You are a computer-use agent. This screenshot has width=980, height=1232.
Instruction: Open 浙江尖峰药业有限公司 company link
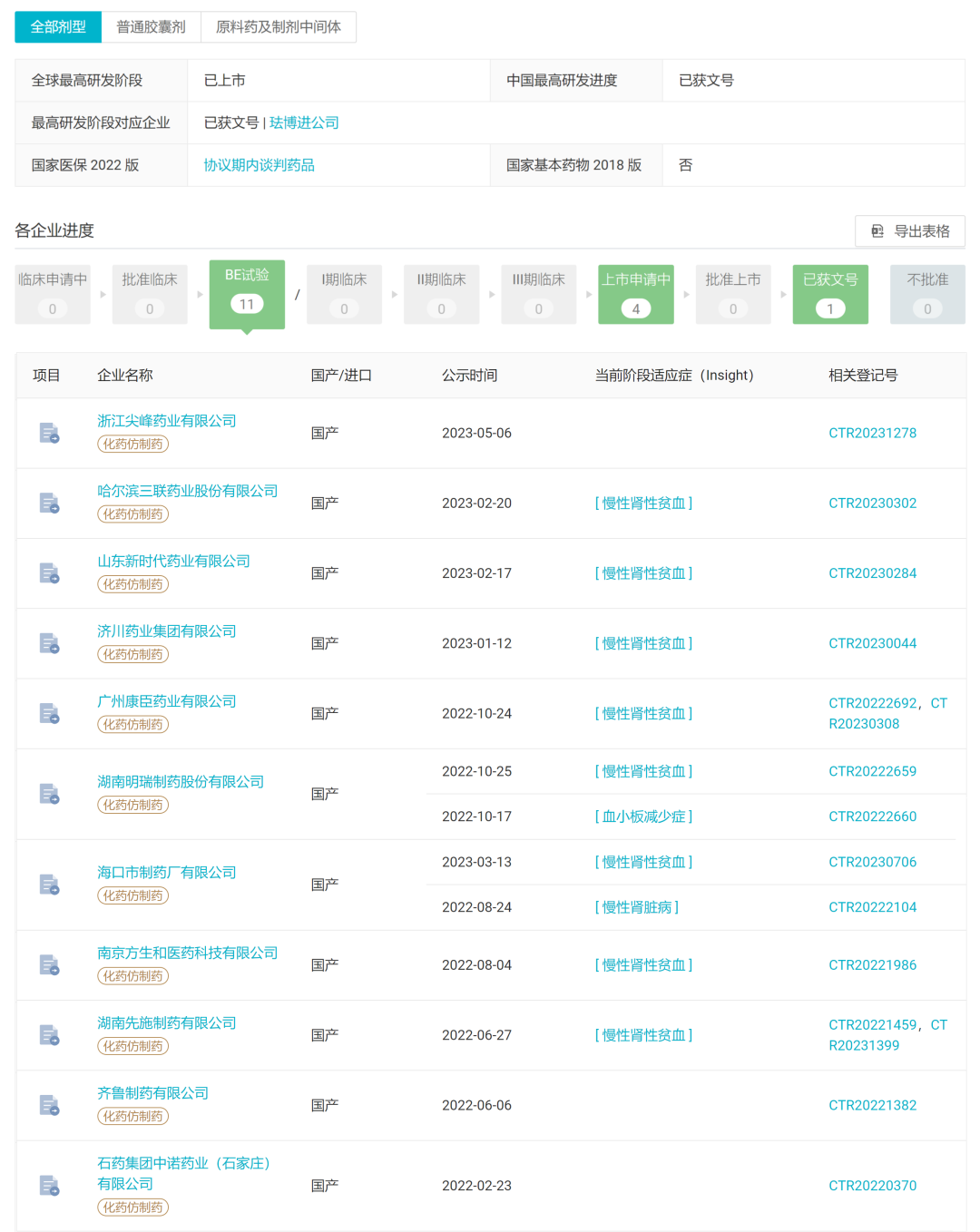(x=167, y=421)
